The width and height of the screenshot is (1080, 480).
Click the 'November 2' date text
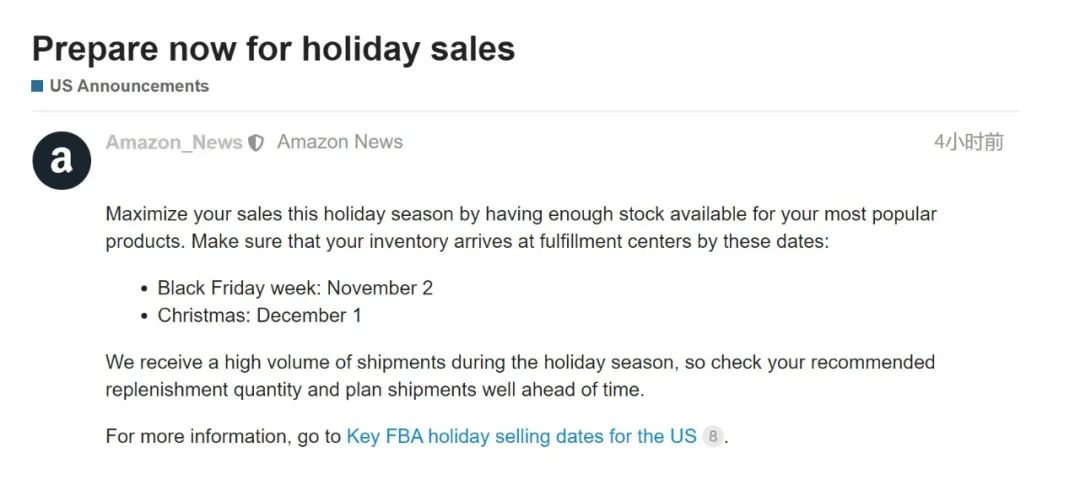pos(380,288)
